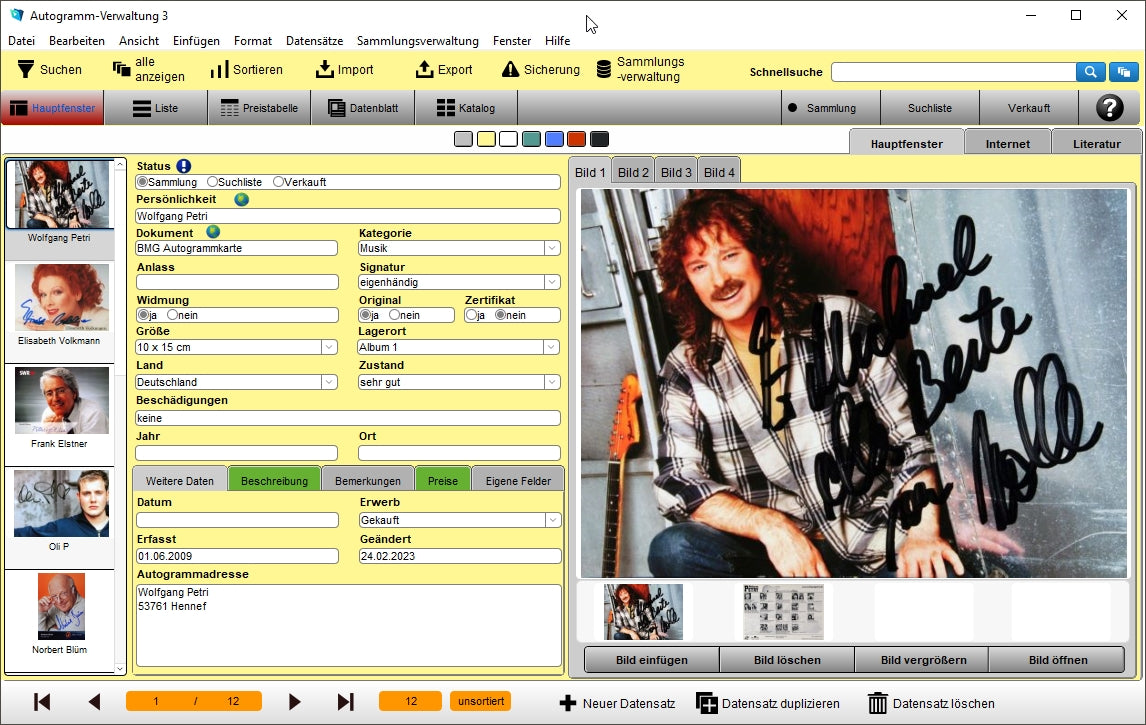The image size is (1146, 725).
Task: Expand the Zustand combo box
Action: click(x=551, y=382)
